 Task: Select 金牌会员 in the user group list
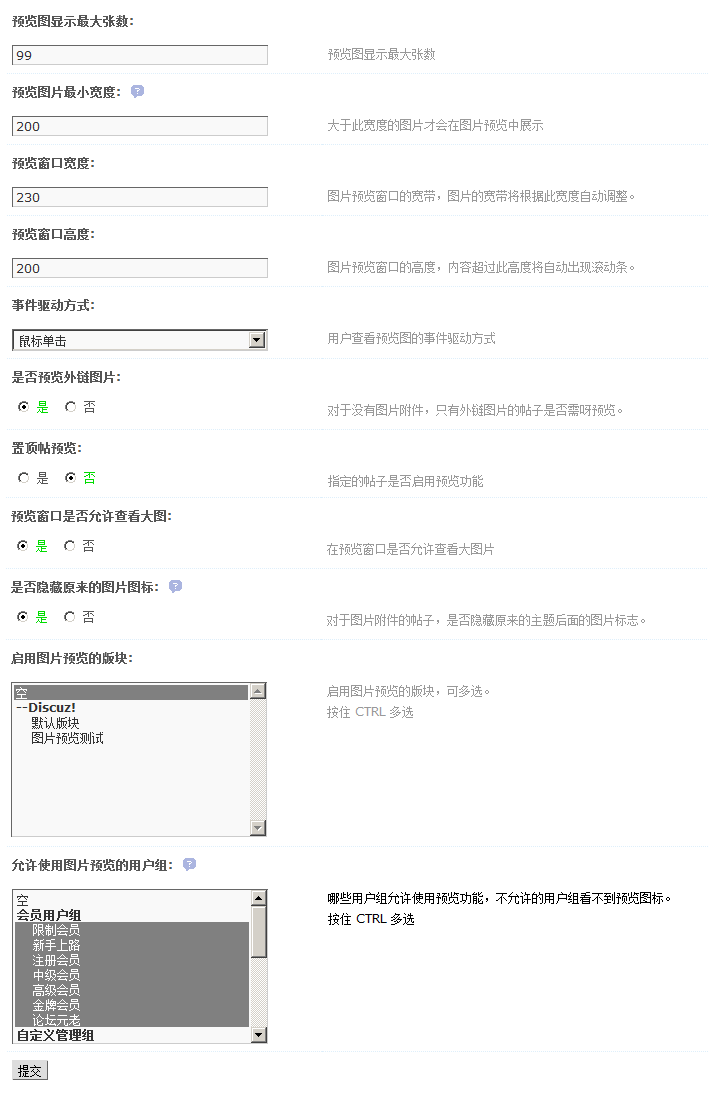point(131,1005)
